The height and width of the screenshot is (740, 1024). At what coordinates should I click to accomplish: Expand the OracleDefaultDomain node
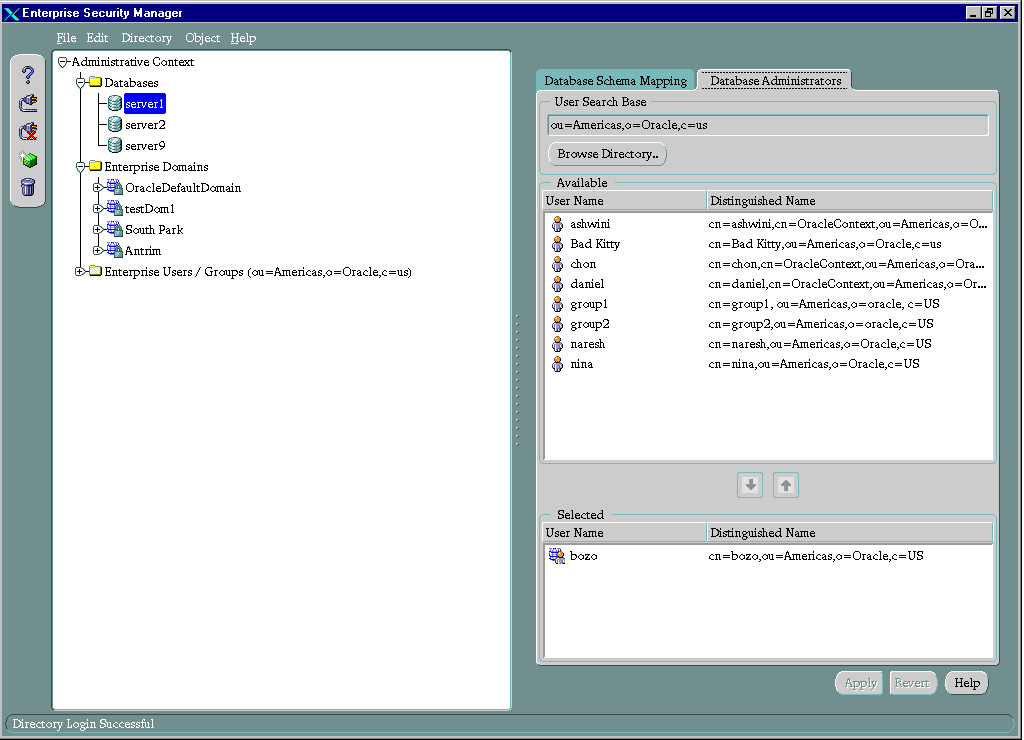[x=98, y=187]
